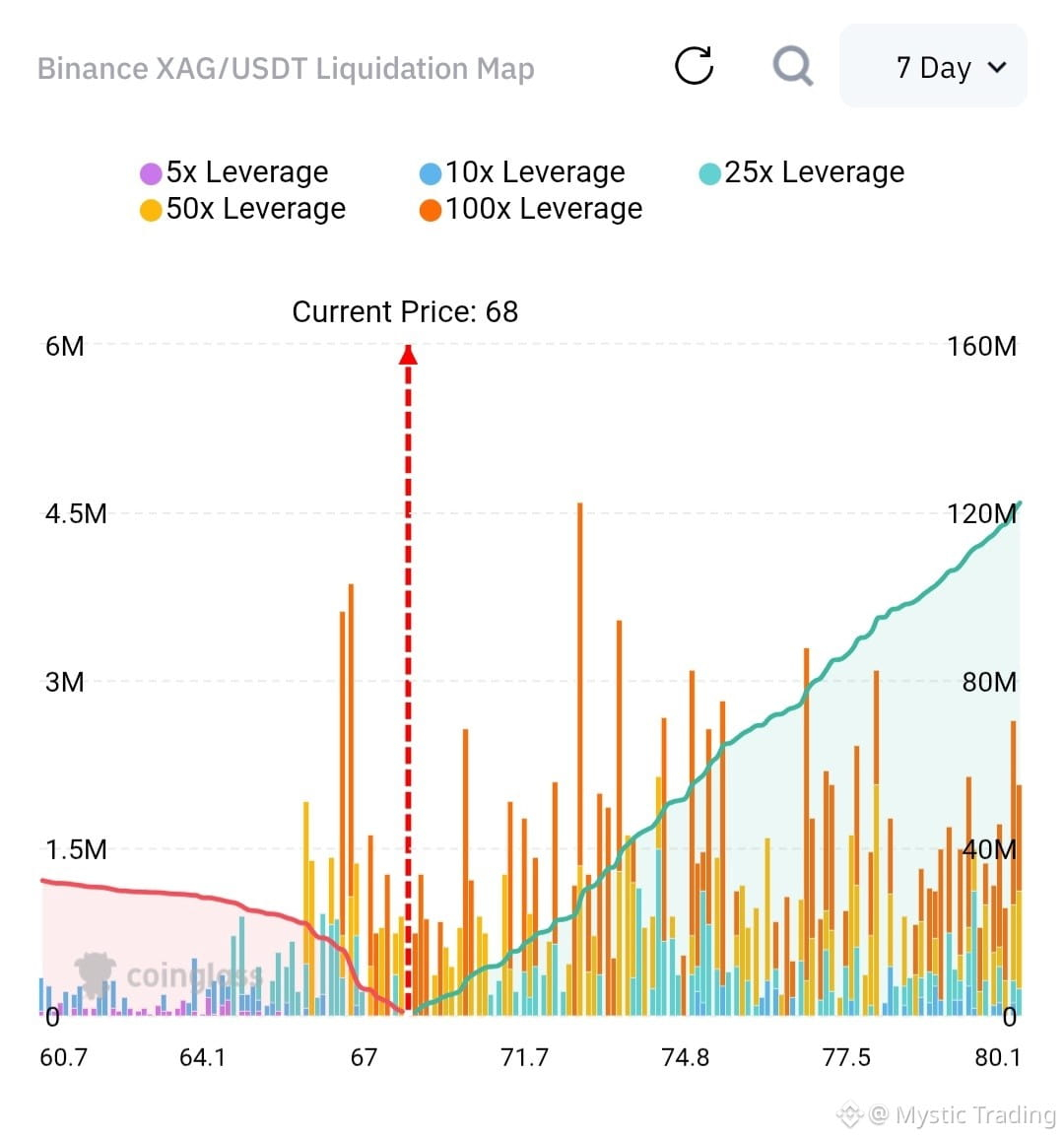This screenshot has height=1139, width=1064.
Task: Click the orange 100x Leverage color dot
Action: click(x=430, y=211)
